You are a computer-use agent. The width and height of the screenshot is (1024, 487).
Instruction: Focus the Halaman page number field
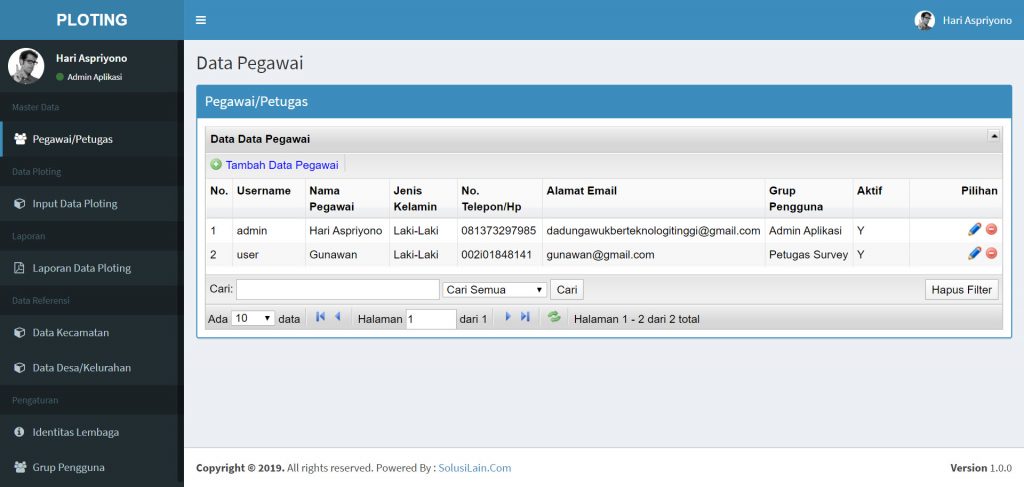coord(431,319)
